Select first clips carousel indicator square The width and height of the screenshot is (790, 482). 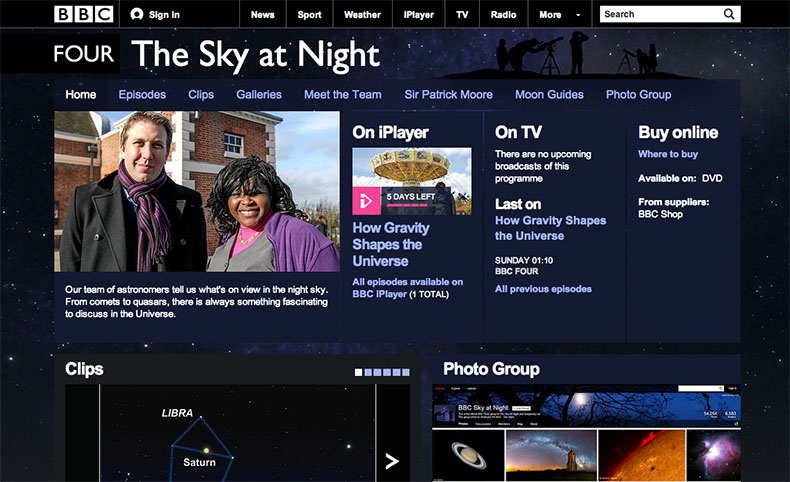point(359,372)
